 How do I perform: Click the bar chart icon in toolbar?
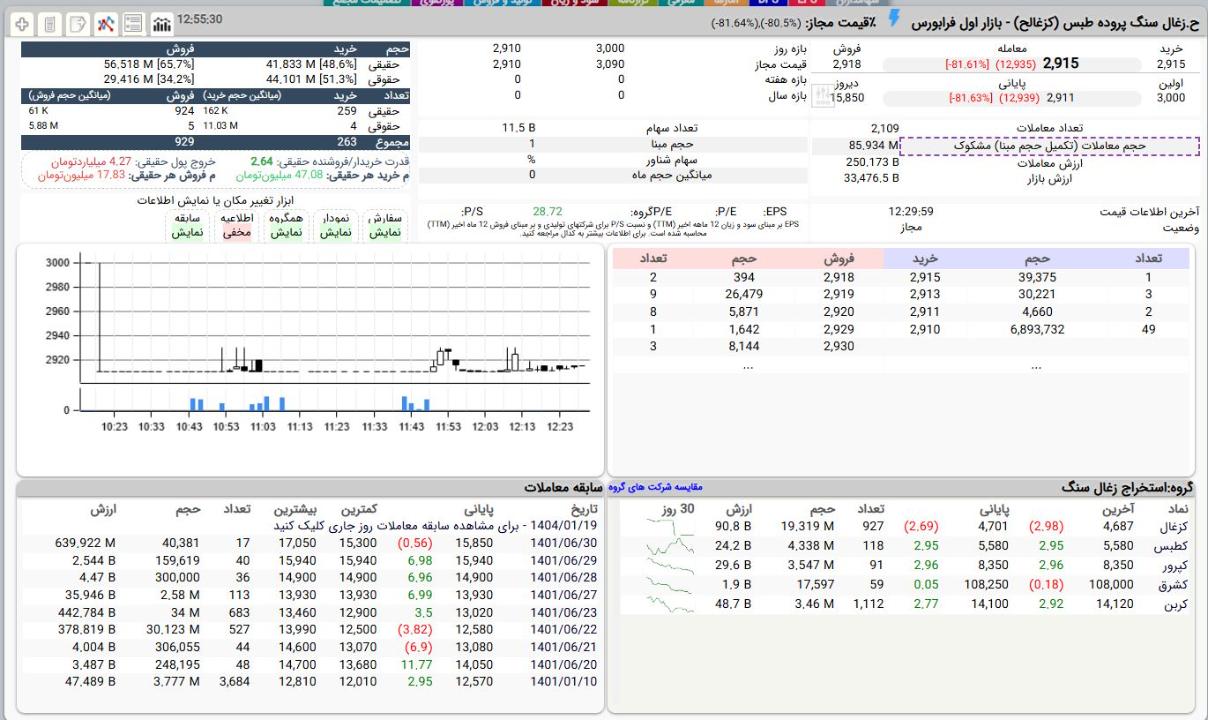(x=160, y=21)
